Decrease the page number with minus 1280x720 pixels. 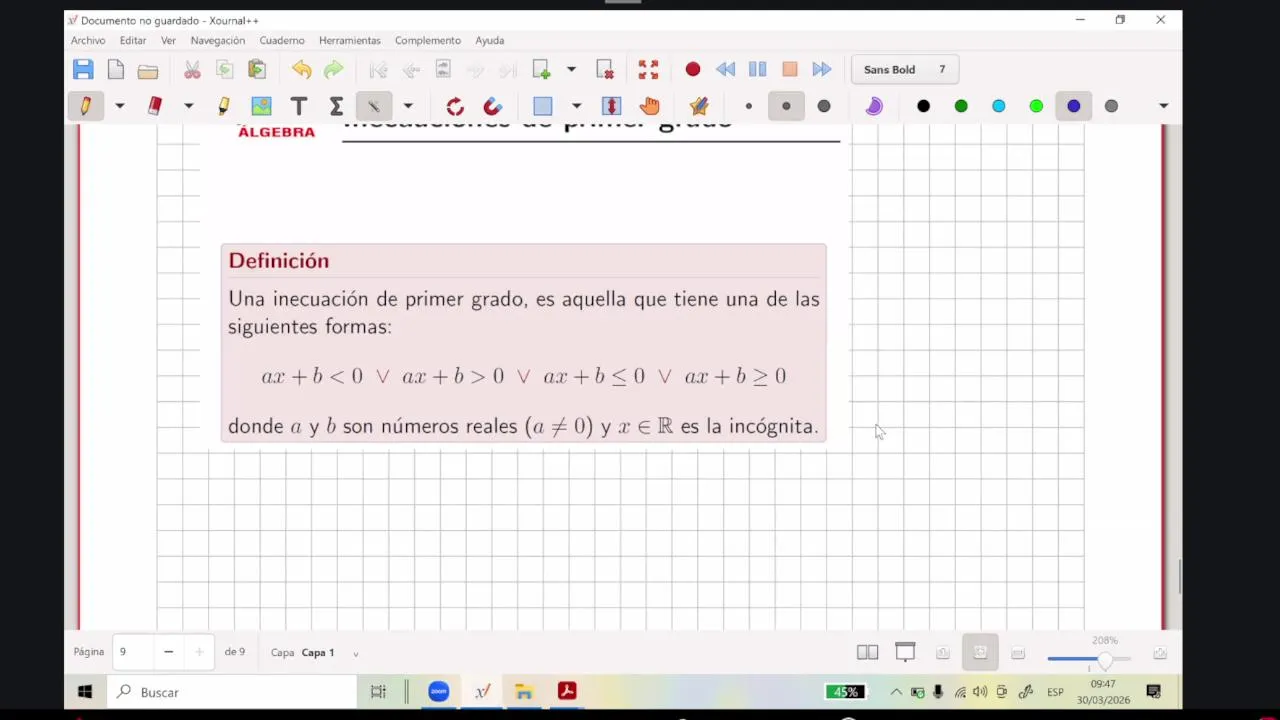click(x=168, y=652)
